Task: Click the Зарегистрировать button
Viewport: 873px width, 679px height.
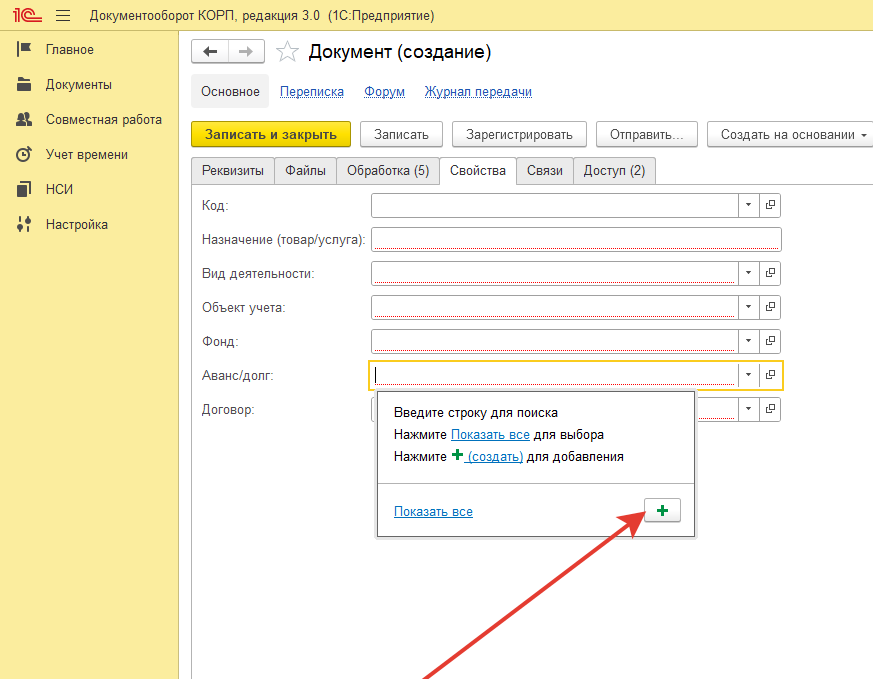Action: pyautogui.click(x=519, y=135)
